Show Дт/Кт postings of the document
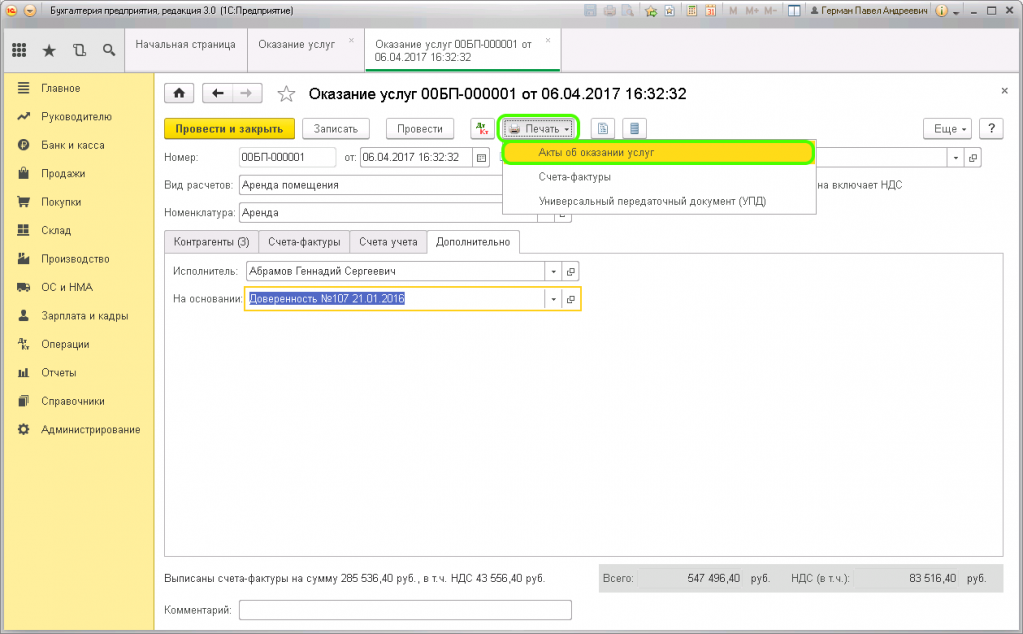Image resolution: width=1023 pixels, height=634 pixels. click(x=483, y=129)
